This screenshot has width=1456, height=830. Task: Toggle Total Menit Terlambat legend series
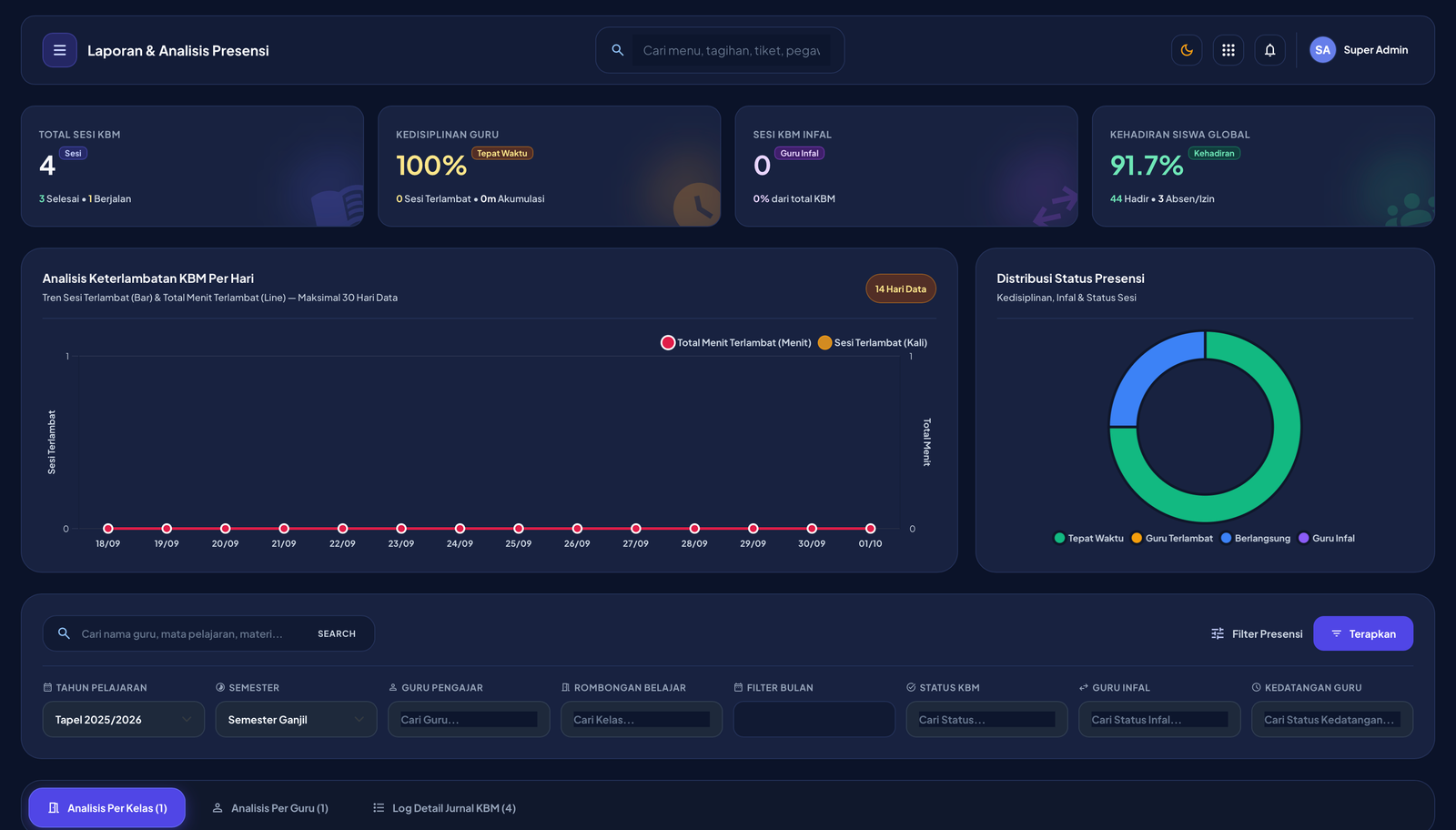coord(736,343)
